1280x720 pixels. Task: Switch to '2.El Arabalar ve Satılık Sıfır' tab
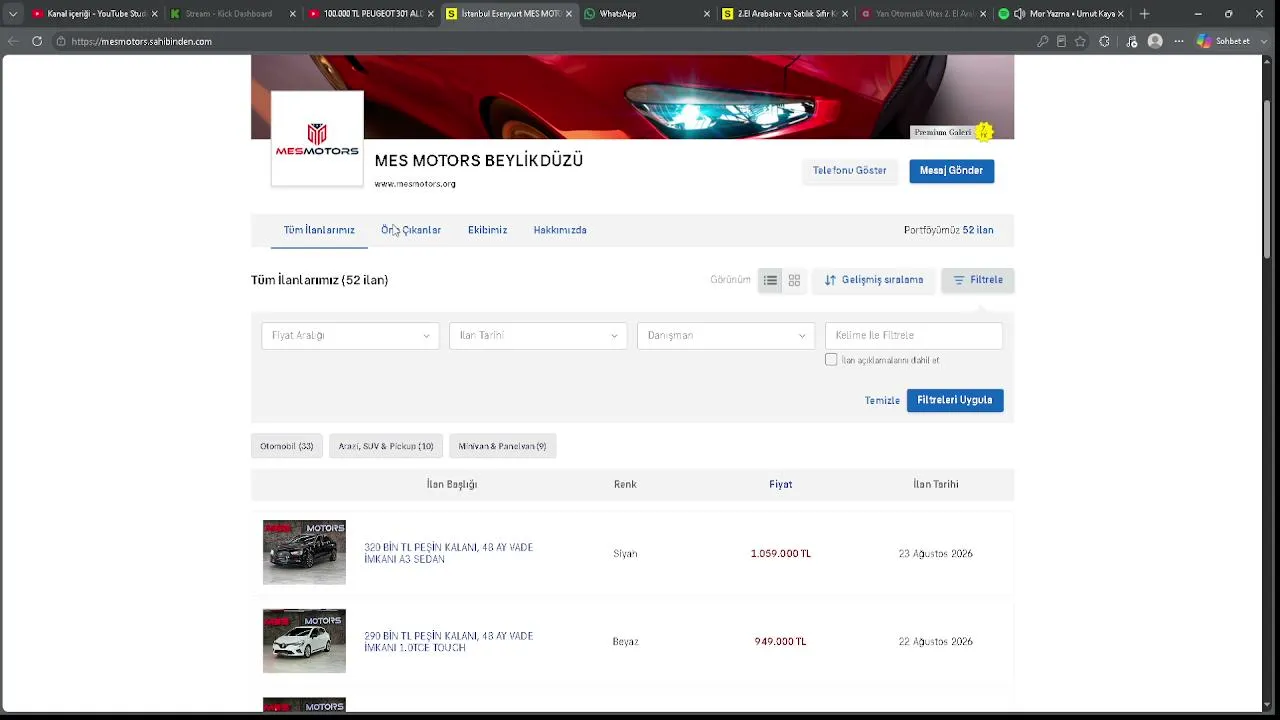[x=782, y=14]
